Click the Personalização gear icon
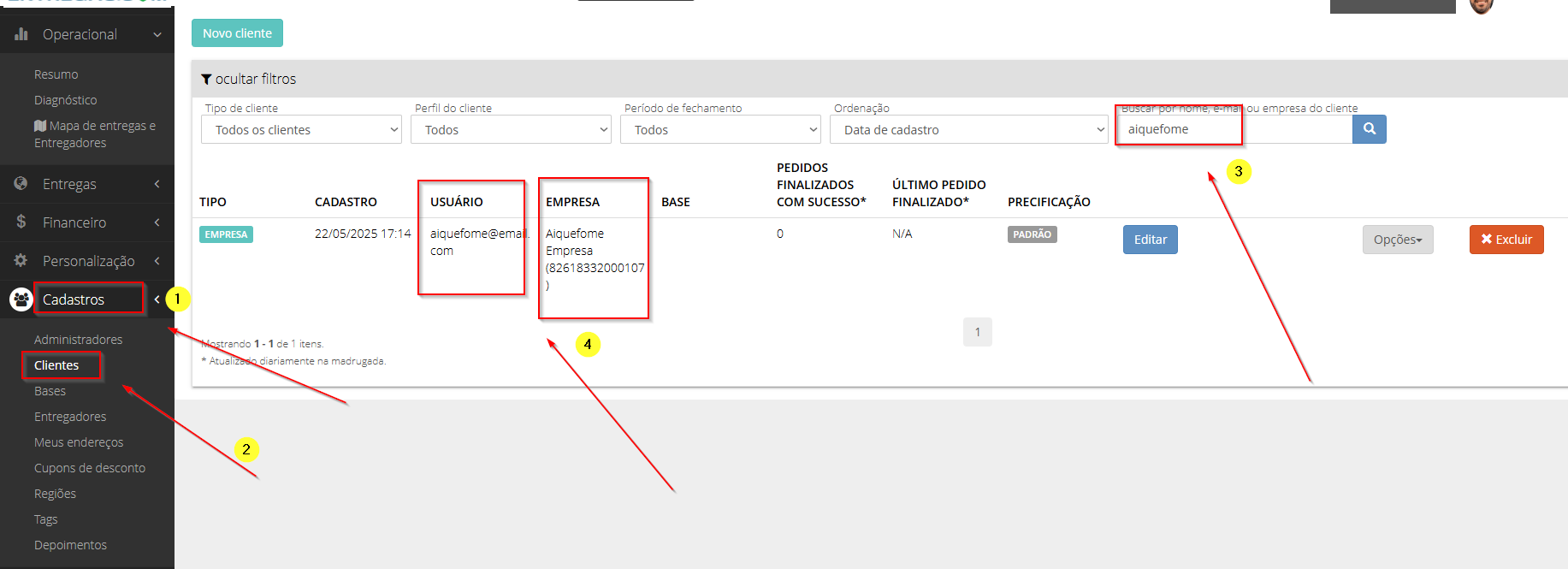This screenshot has height=569, width=1568. (x=21, y=260)
